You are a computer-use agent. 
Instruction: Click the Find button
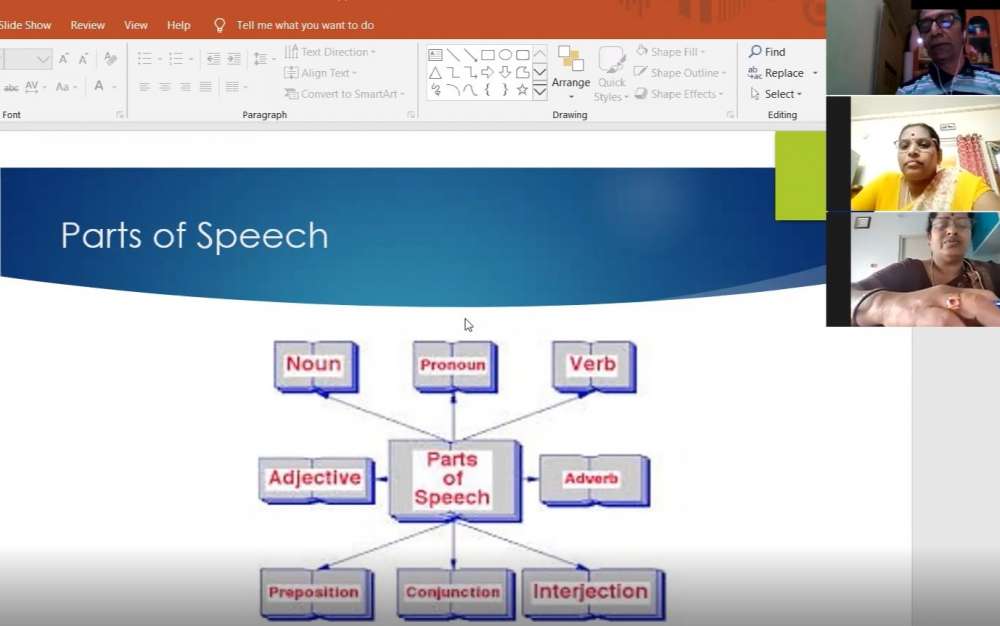[x=767, y=52]
